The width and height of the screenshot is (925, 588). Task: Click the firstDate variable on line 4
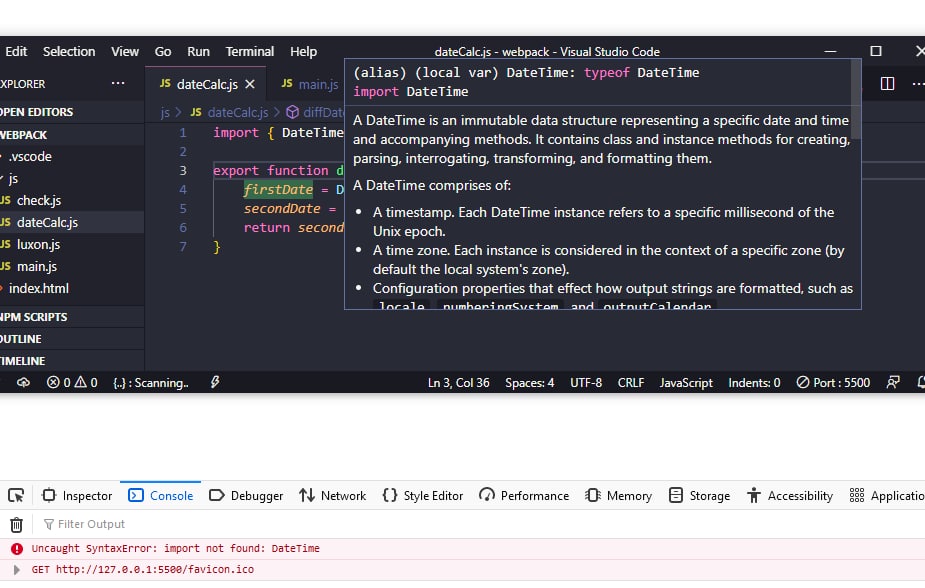coord(278,189)
